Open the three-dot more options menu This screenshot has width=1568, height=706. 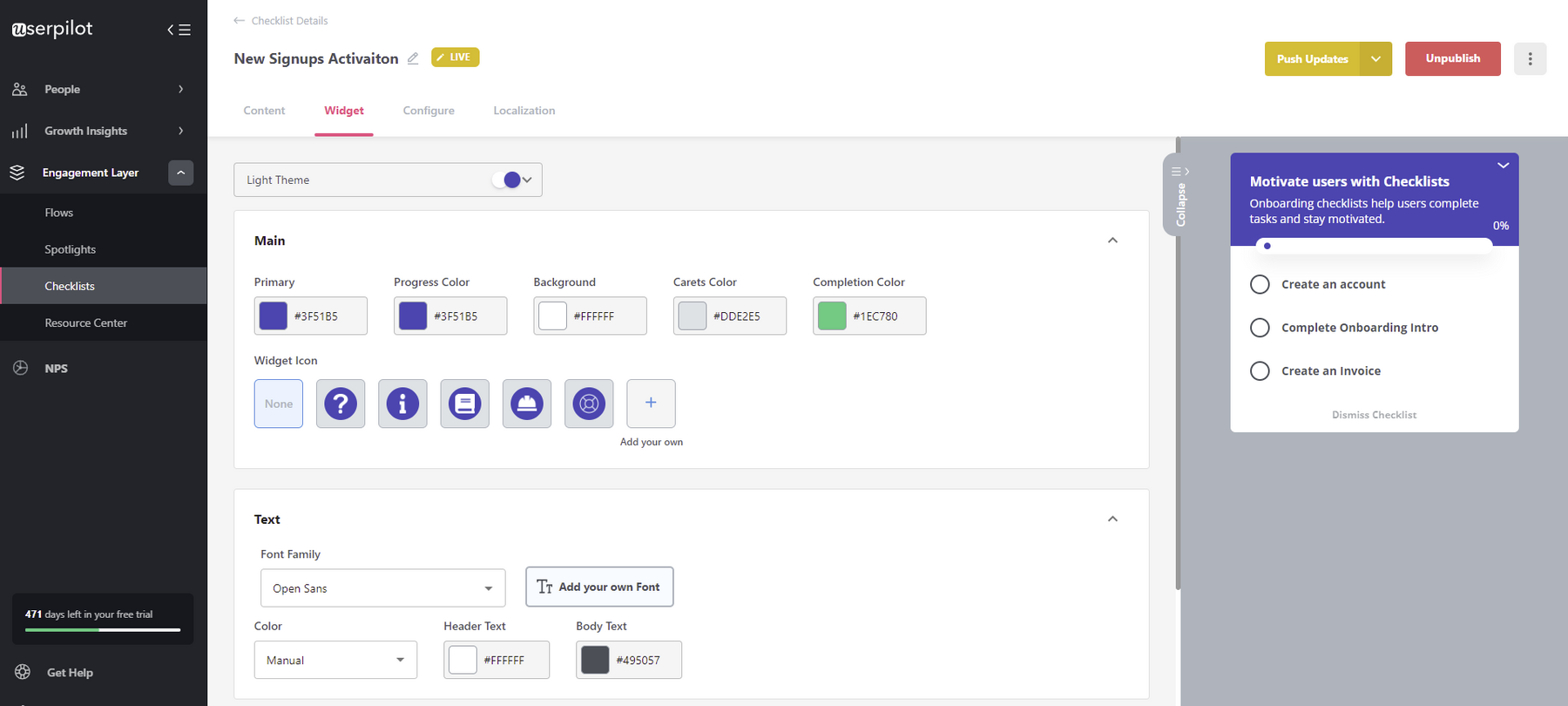click(1530, 58)
